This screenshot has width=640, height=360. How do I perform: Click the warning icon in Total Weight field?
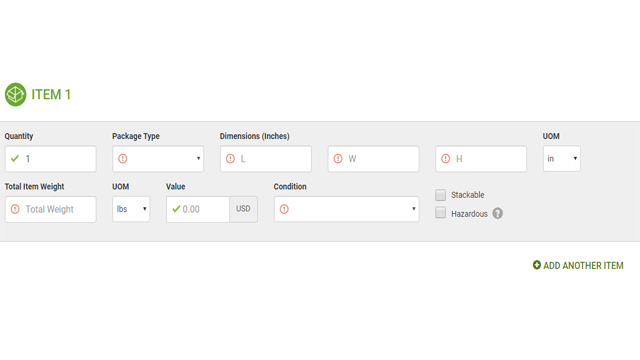point(15,209)
